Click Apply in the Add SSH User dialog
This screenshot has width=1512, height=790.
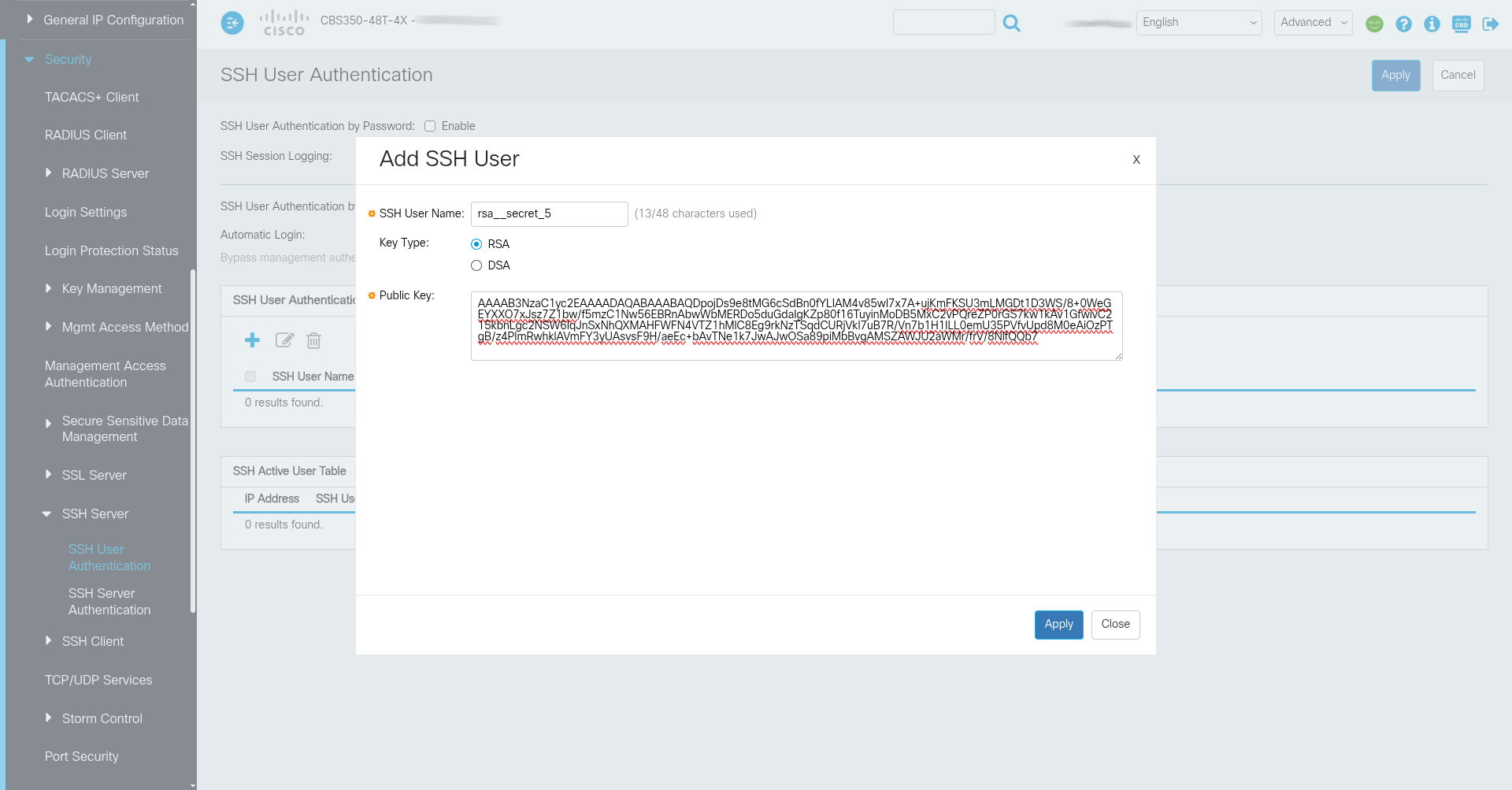pos(1058,624)
